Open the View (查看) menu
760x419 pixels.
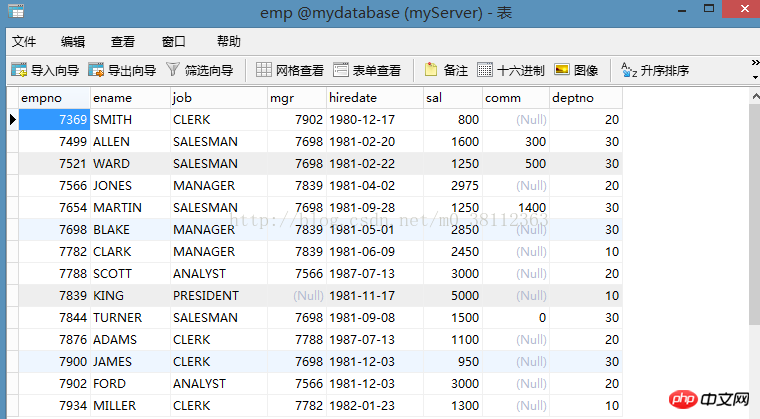tap(123, 42)
